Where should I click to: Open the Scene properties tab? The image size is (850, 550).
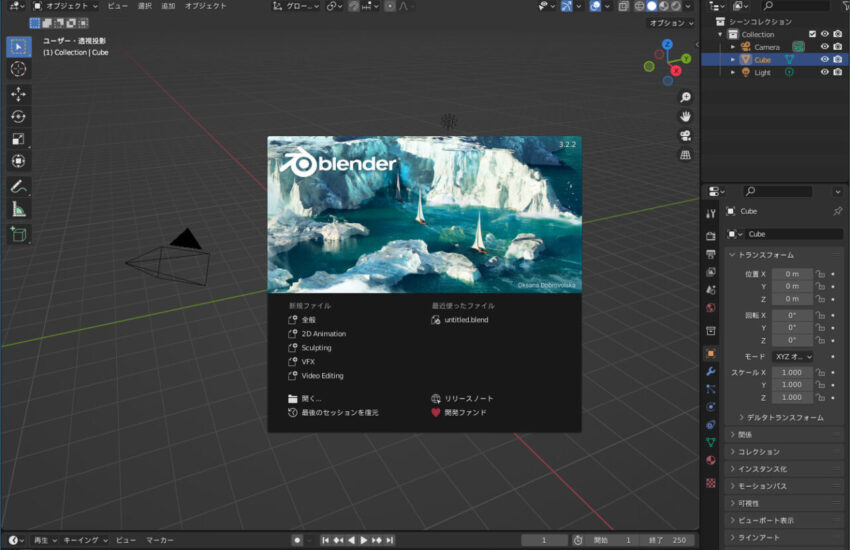click(711, 290)
